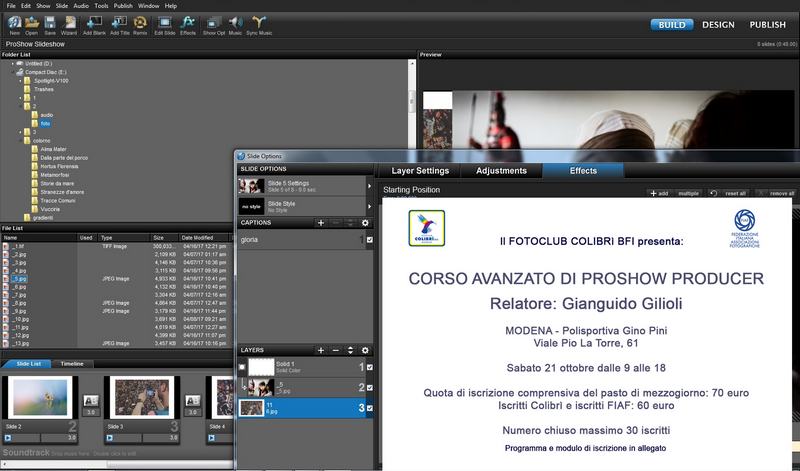Select file _5.jpg in File List
Image resolution: width=800 pixels, height=471 pixels.
coord(19,279)
